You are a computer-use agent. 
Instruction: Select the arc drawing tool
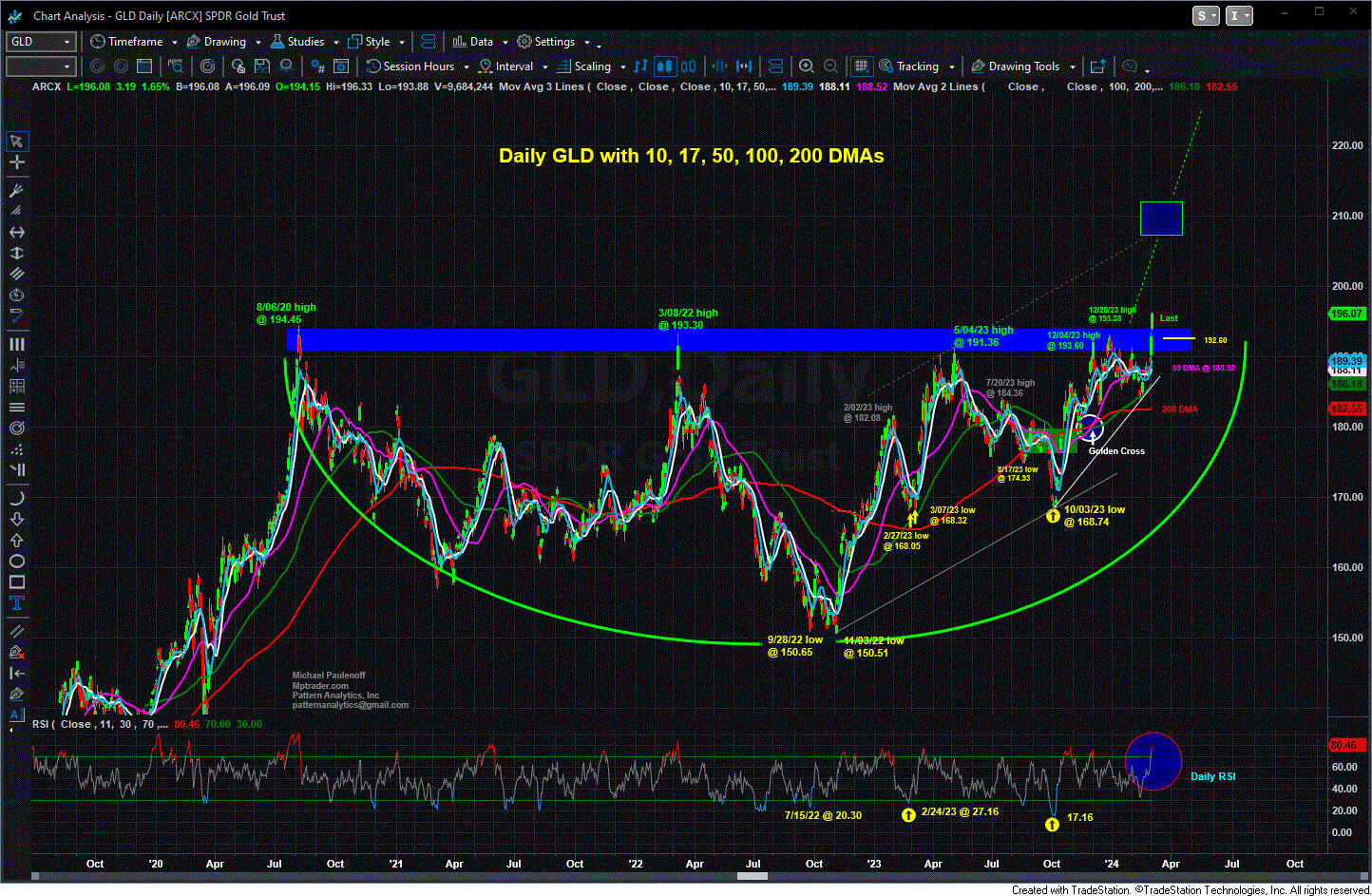(x=17, y=499)
